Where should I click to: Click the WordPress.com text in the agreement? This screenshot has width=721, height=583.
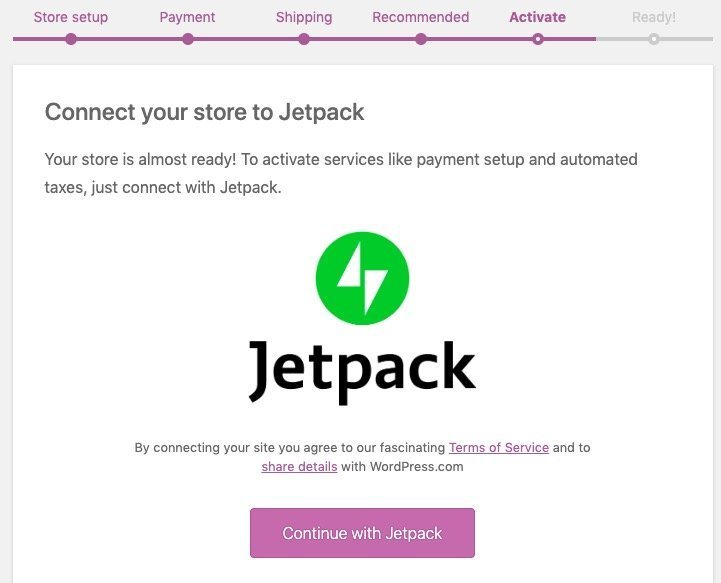click(414, 467)
